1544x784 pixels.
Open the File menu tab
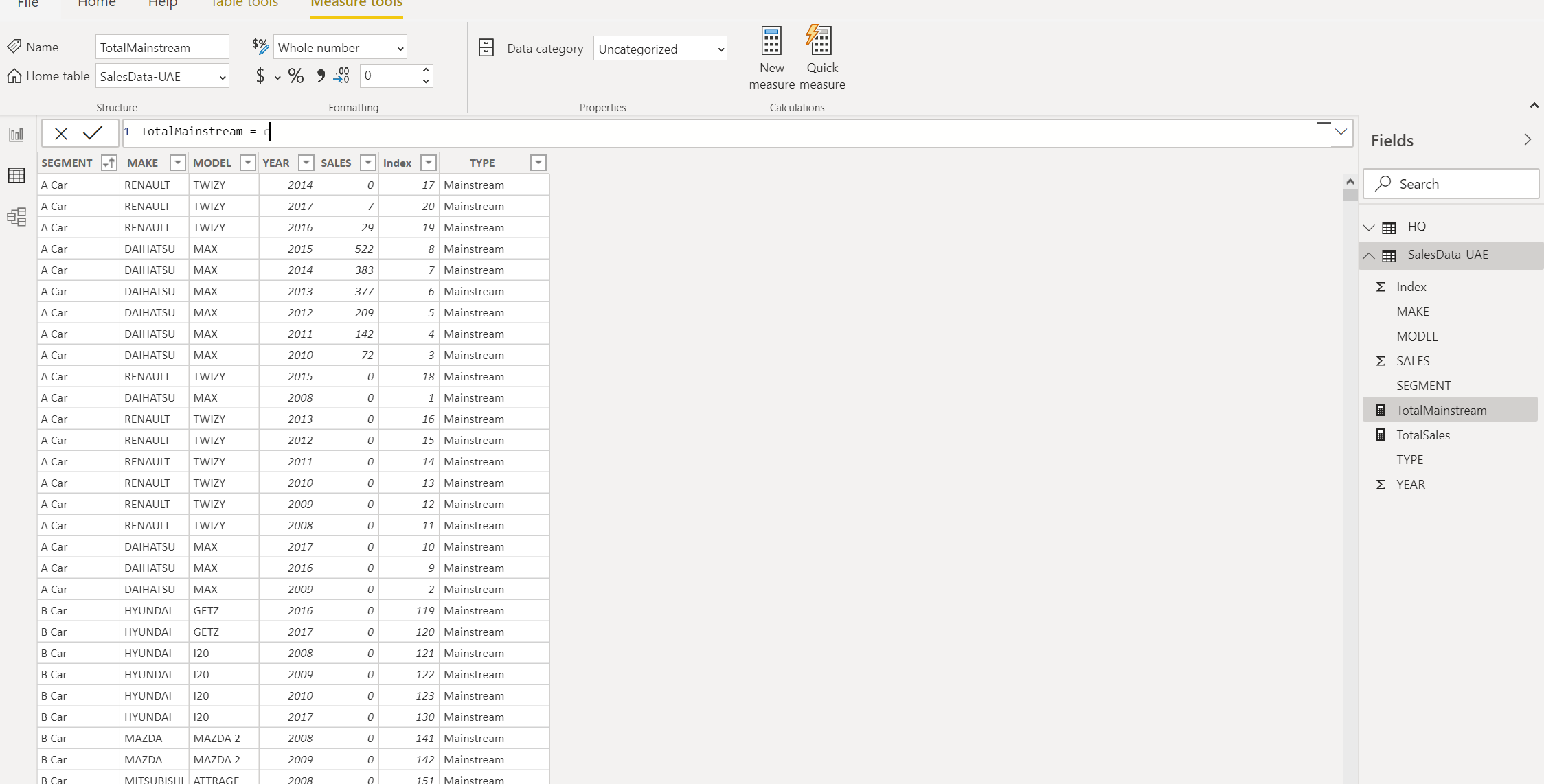pyautogui.click(x=28, y=3)
